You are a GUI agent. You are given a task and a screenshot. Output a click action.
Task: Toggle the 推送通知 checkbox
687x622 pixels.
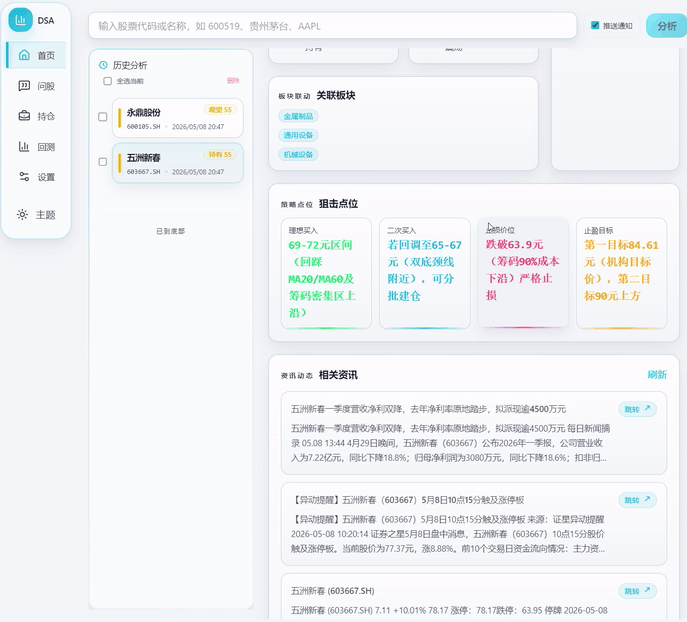[x=595, y=25]
